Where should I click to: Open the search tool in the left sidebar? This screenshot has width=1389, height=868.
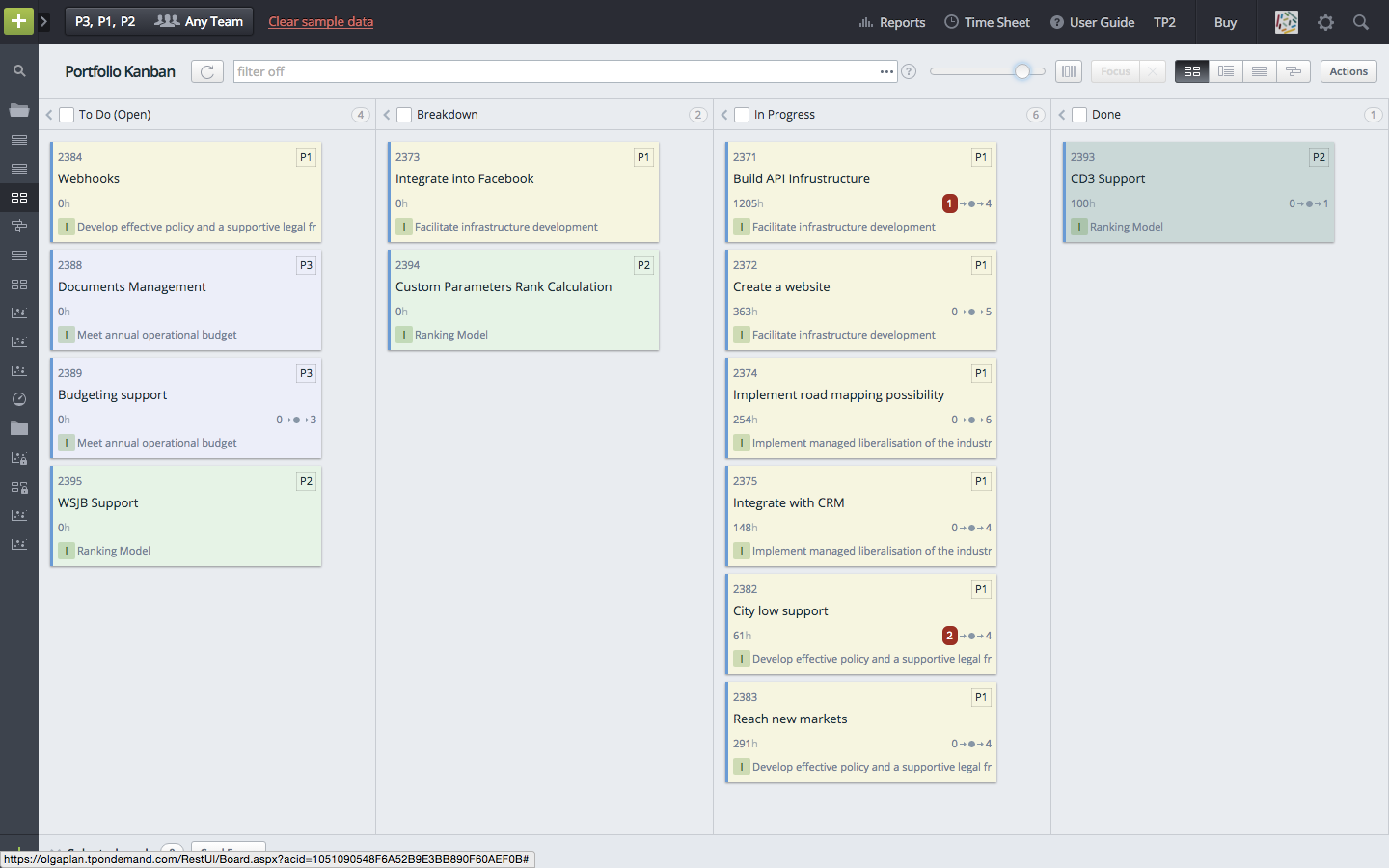coord(18,70)
